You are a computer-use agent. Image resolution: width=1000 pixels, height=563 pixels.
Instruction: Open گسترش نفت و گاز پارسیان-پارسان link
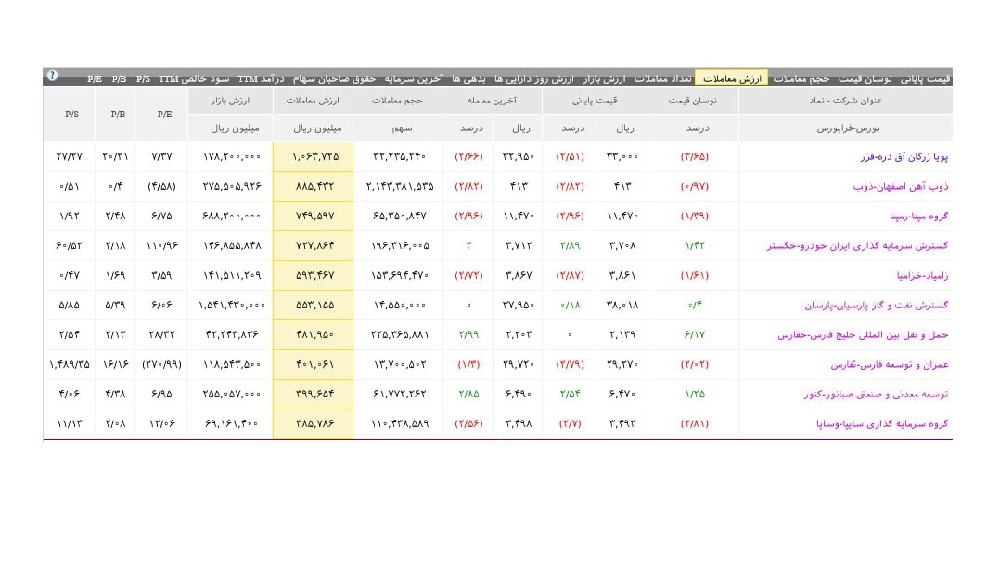tap(876, 305)
